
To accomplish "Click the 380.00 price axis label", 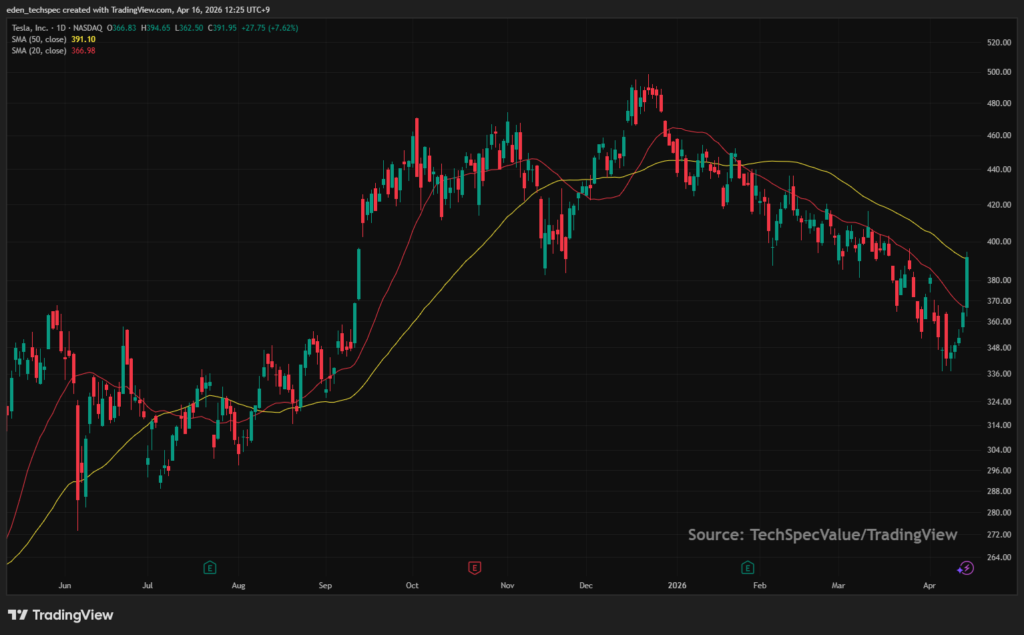I will coord(999,280).
